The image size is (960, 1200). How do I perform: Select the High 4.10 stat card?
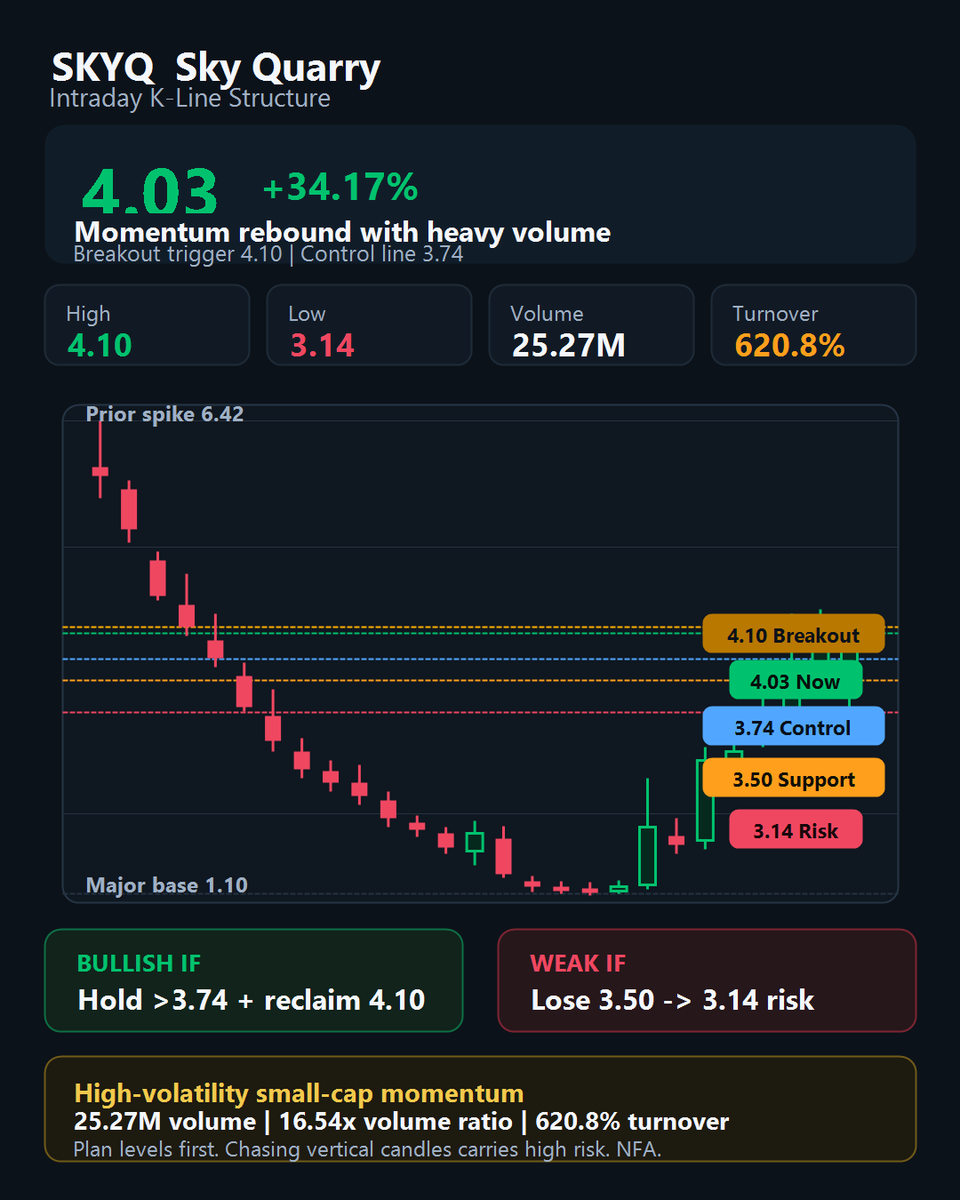147,325
